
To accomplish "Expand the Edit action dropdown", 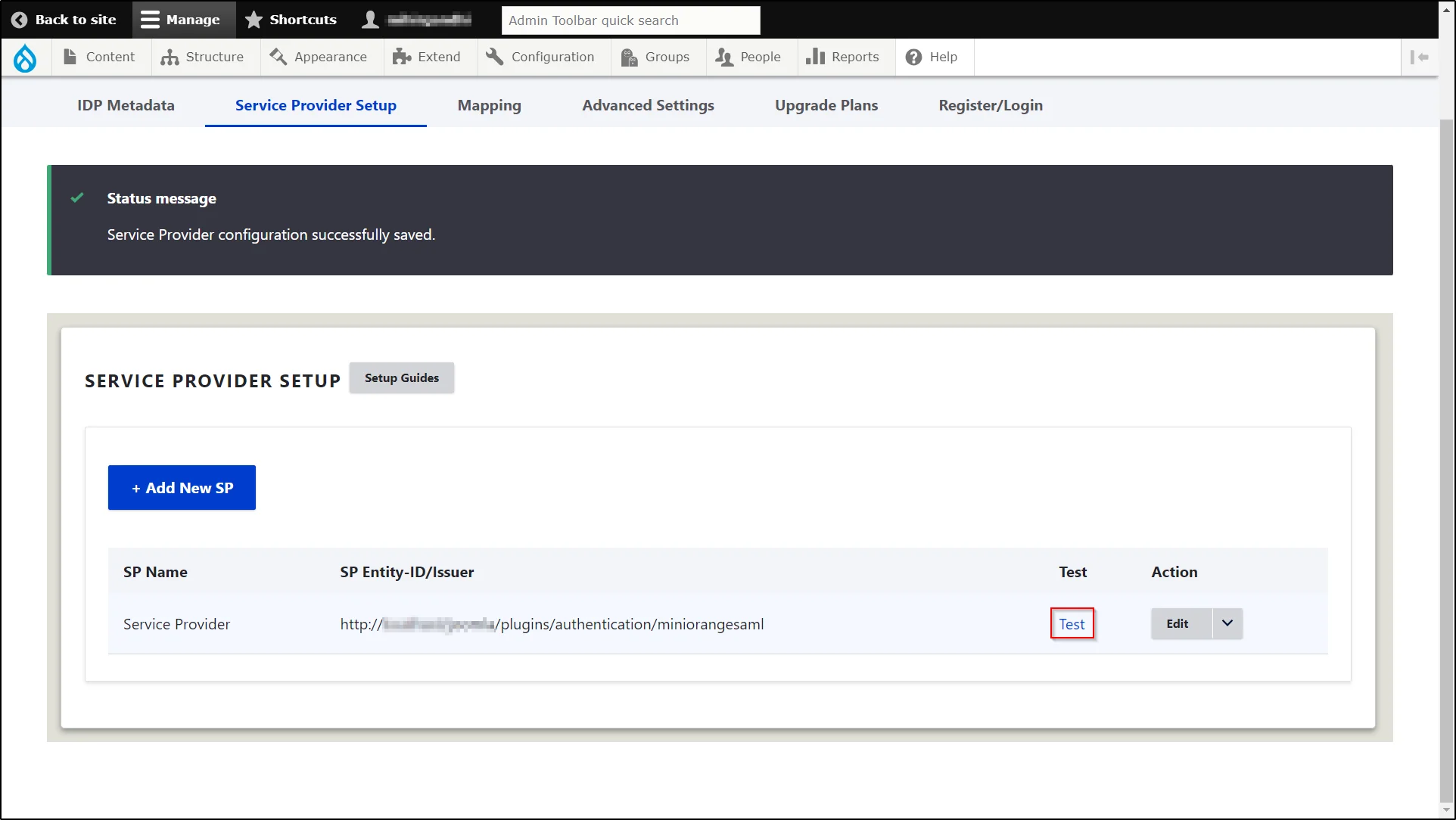I will [x=1227, y=623].
